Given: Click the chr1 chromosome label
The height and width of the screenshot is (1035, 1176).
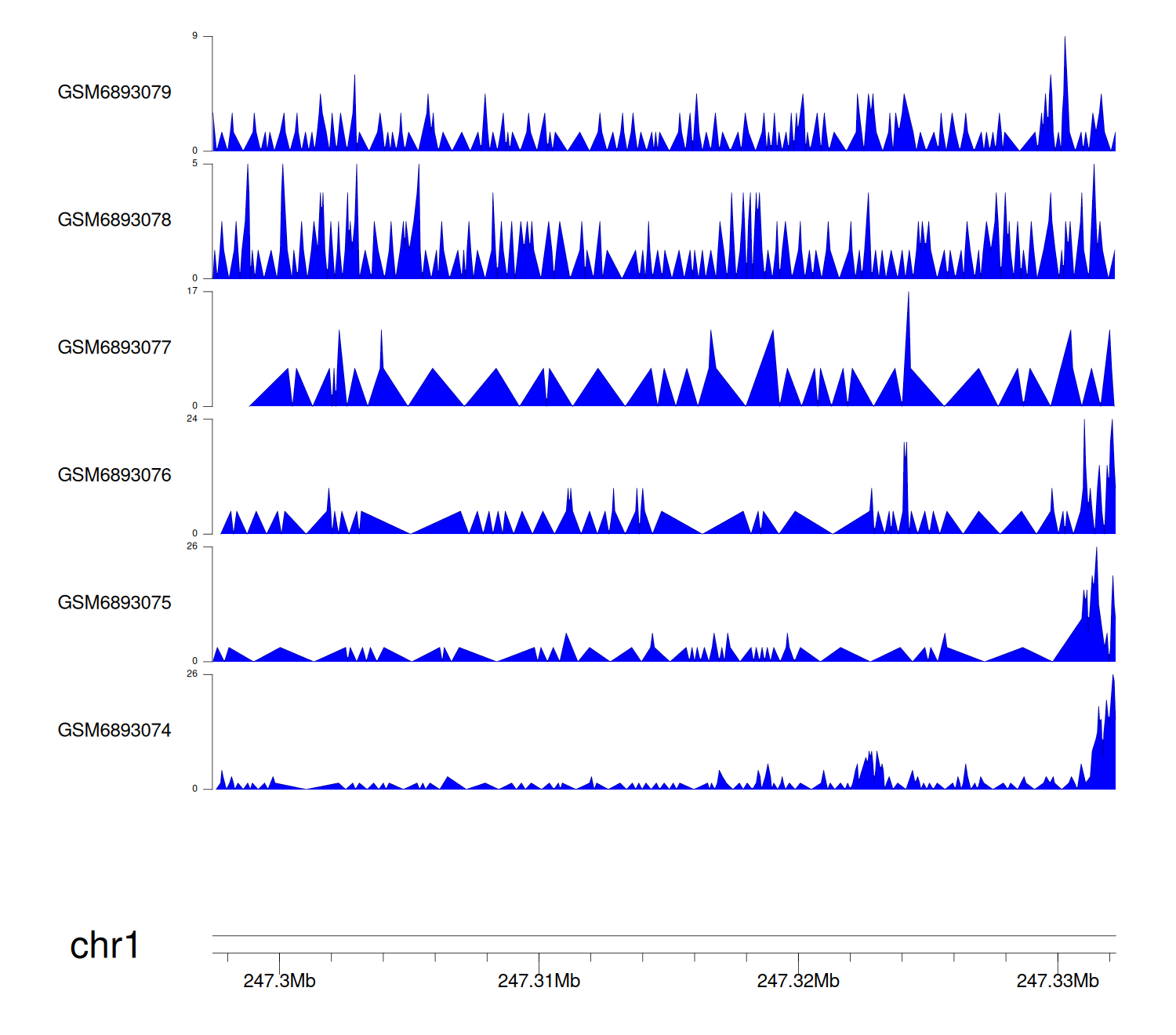Looking at the screenshot, I should 104,946.
